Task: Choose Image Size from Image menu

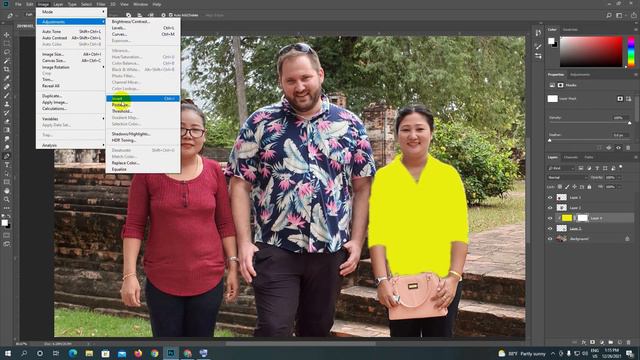Action: (x=71, y=54)
